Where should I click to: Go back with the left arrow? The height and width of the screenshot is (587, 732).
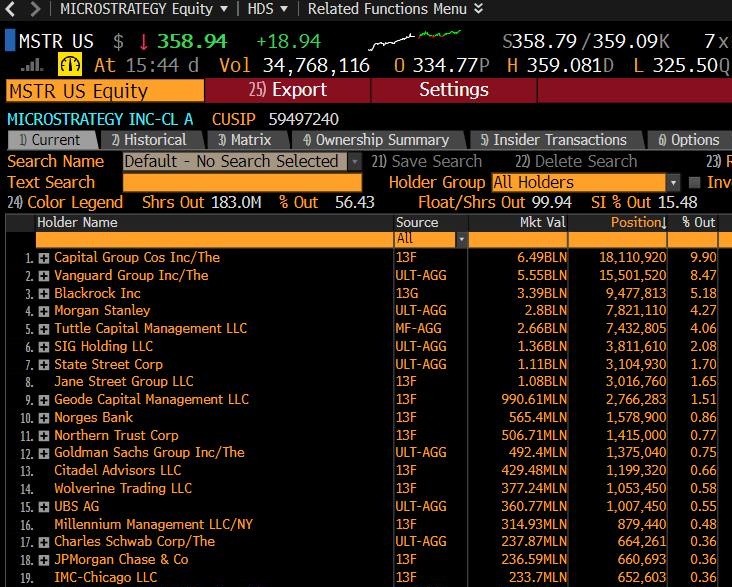[10, 9]
